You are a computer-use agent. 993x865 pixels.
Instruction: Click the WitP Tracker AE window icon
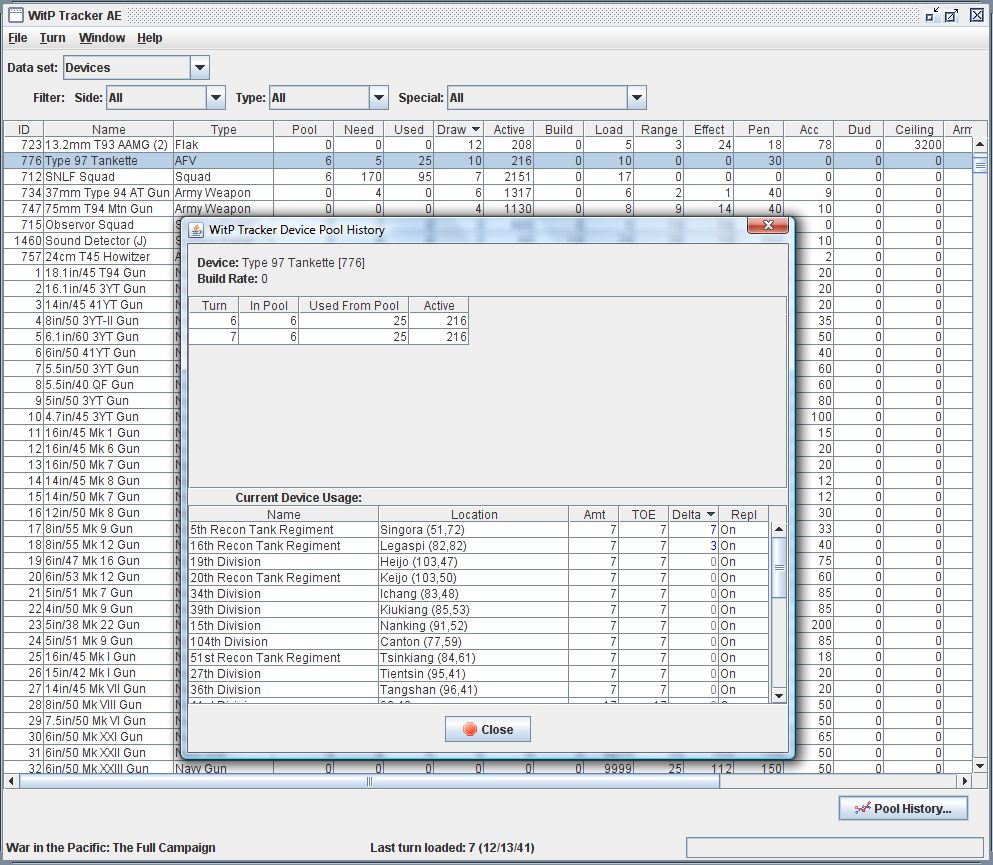pos(15,15)
